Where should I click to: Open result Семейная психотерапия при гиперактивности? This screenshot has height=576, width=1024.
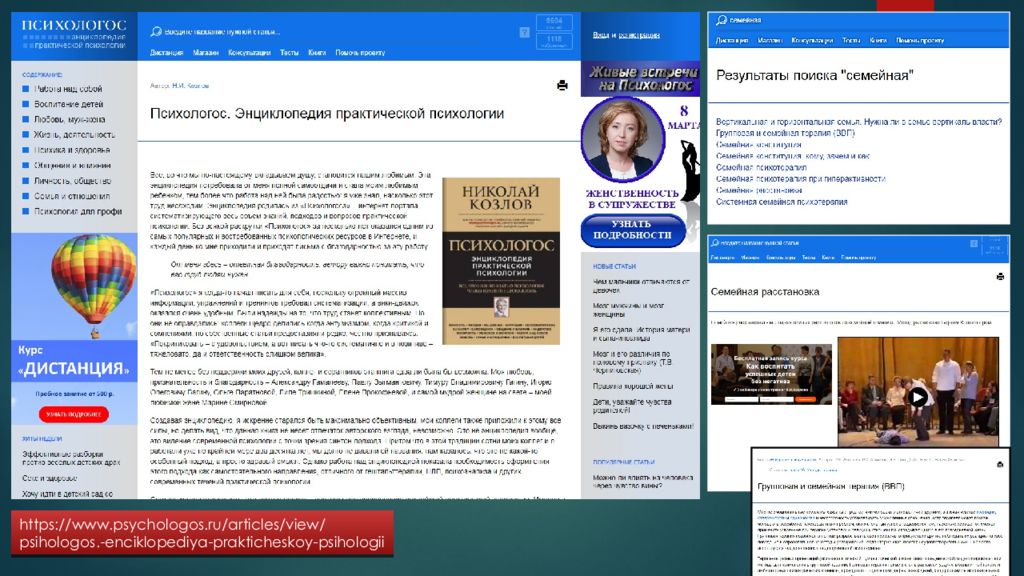(801, 179)
